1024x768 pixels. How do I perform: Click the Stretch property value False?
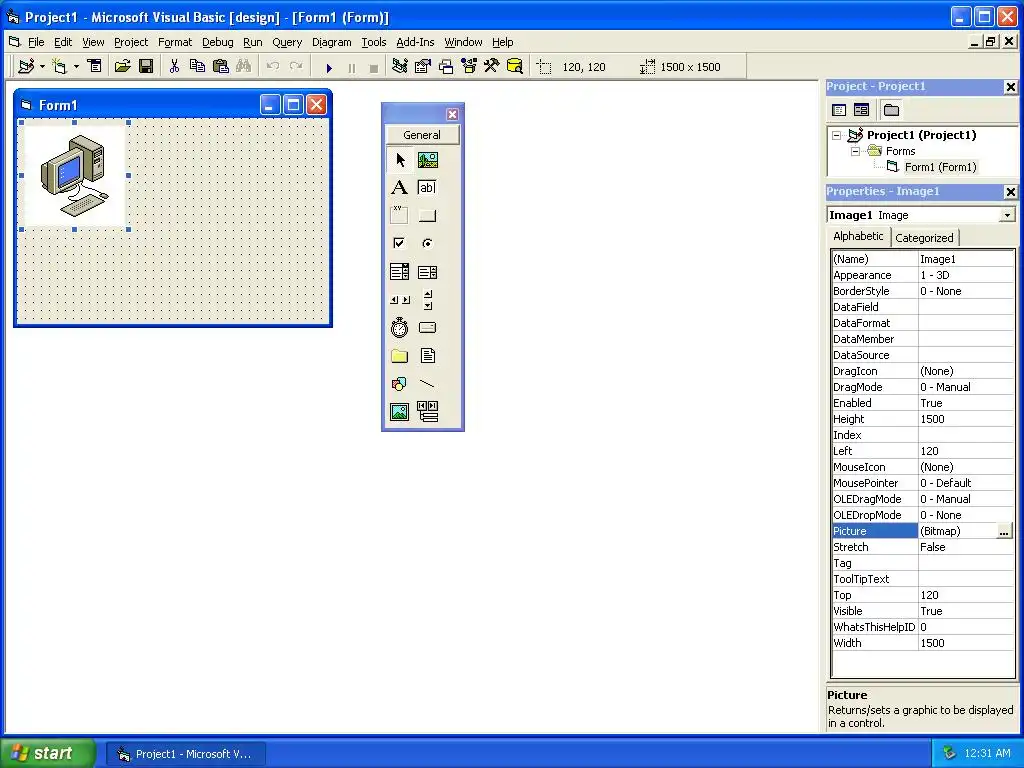point(966,547)
